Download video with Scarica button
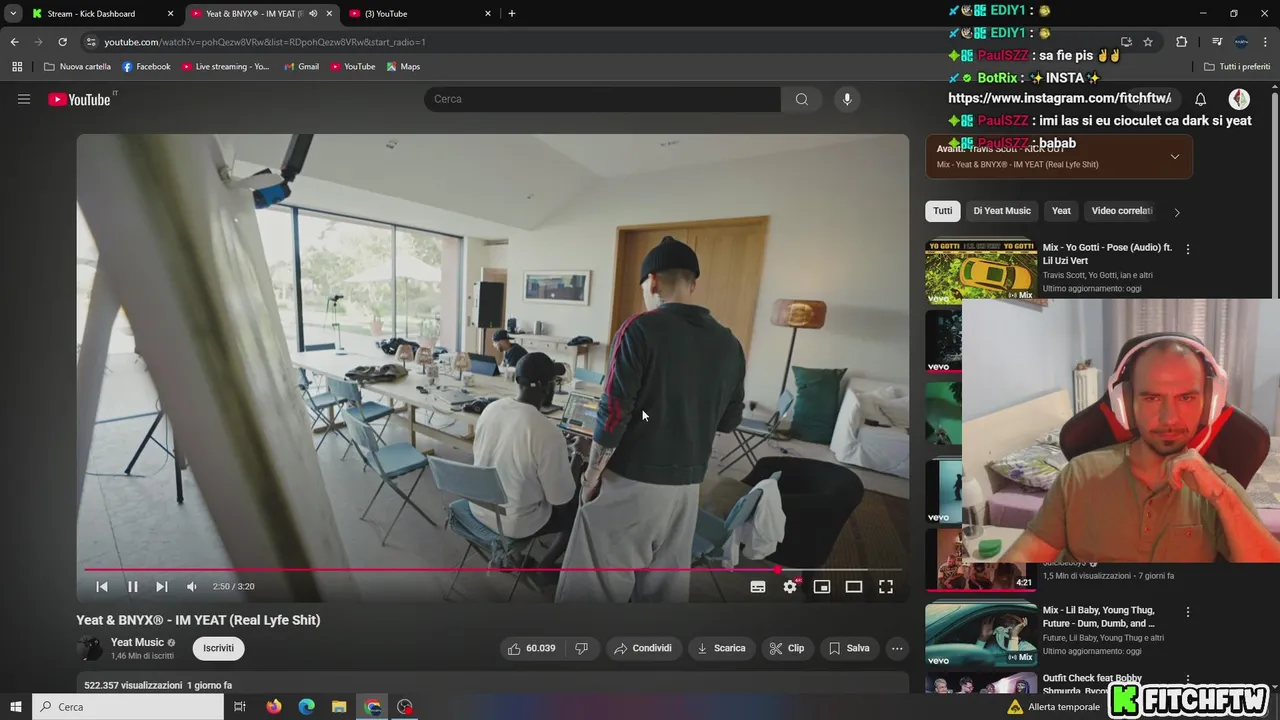This screenshot has width=1280, height=720. (x=721, y=648)
